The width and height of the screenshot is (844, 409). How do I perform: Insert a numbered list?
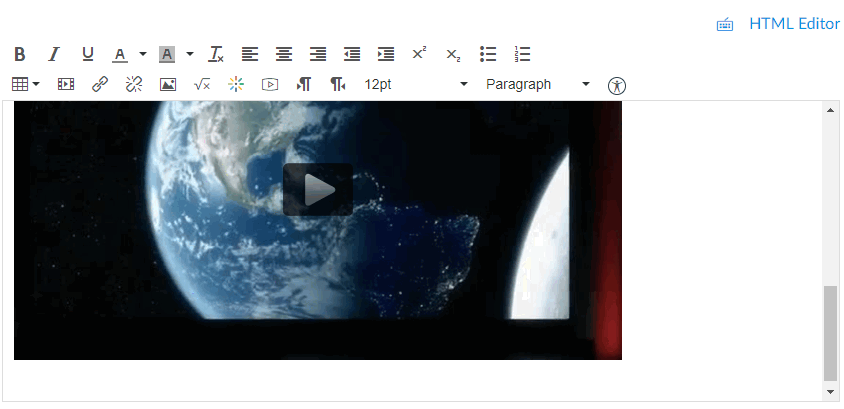point(522,54)
